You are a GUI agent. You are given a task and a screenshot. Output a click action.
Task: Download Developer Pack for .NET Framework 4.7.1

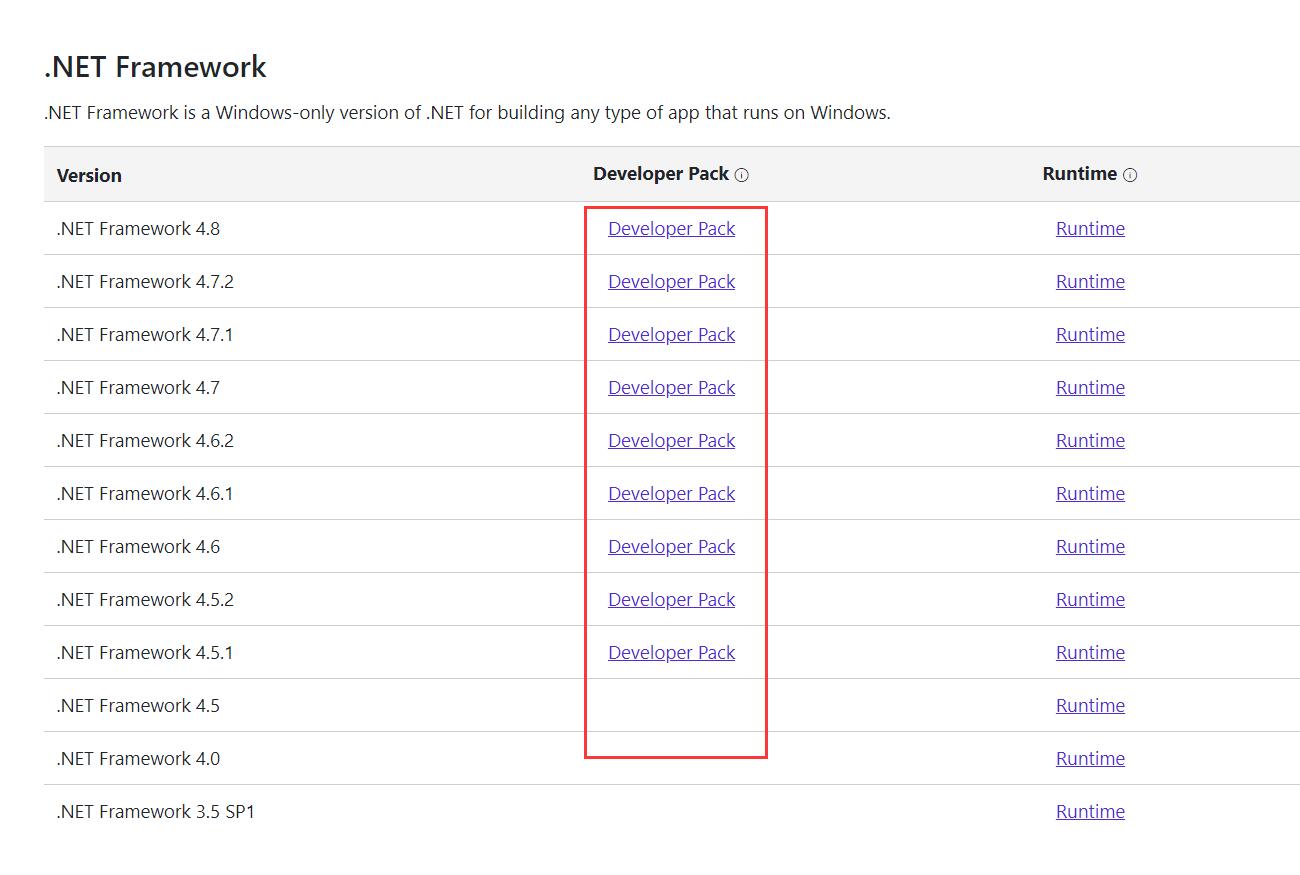(671, 335)
